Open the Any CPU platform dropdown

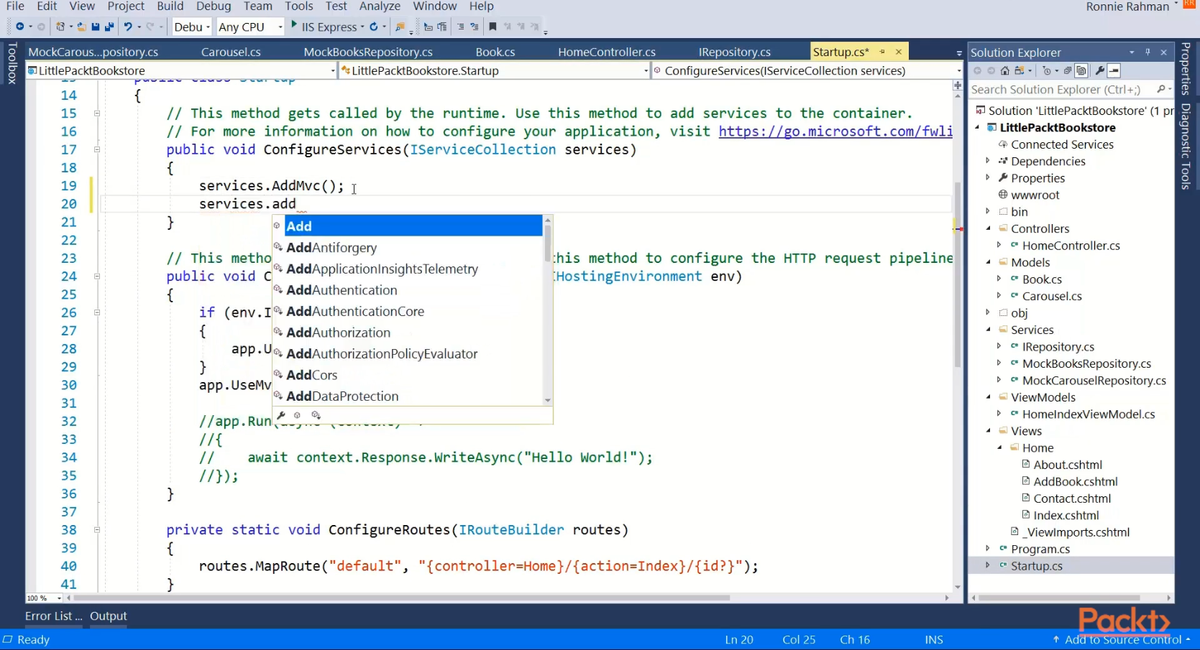coord(249,27)
